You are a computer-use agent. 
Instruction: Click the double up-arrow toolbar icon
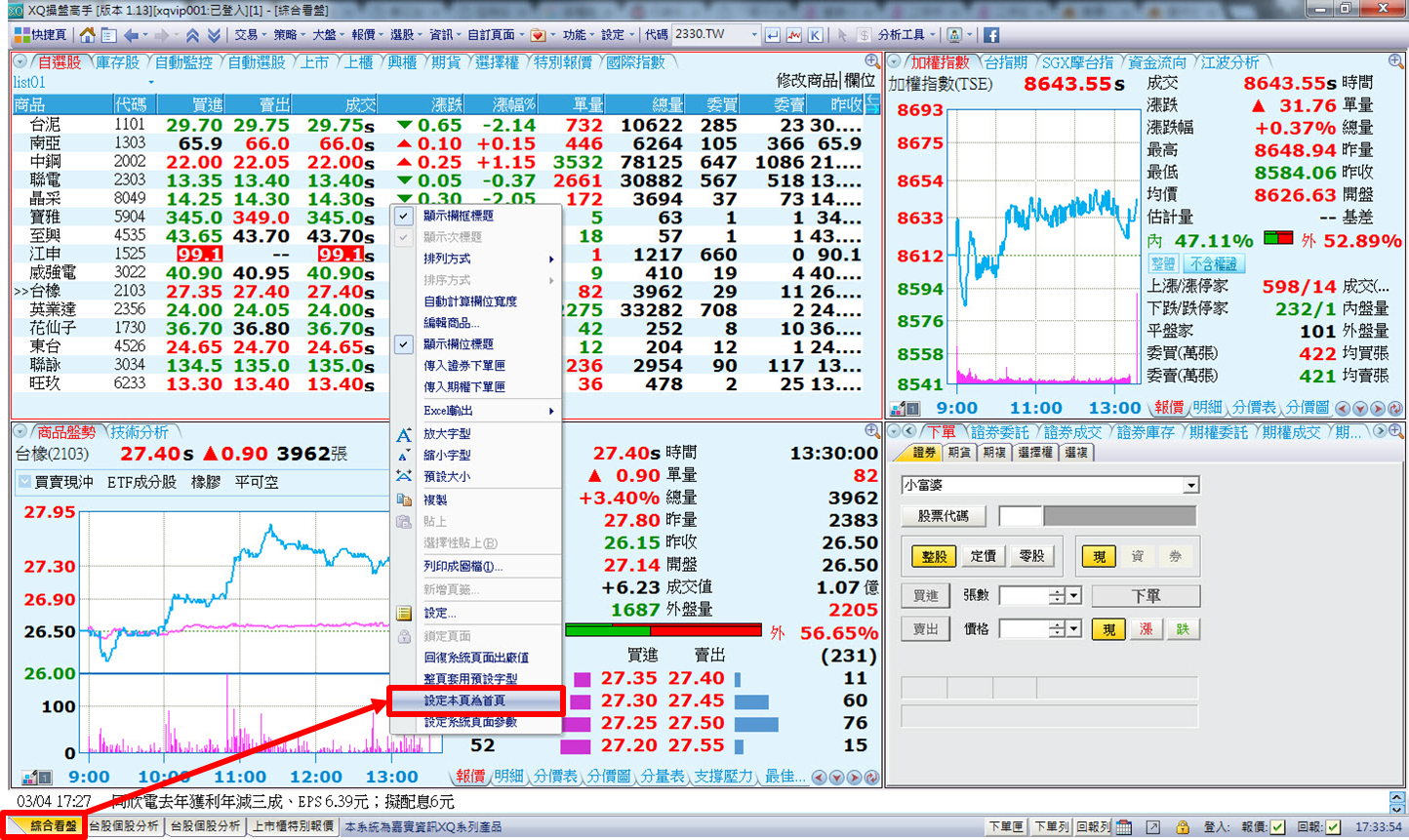pyautogui.click(x=192, y=35)
